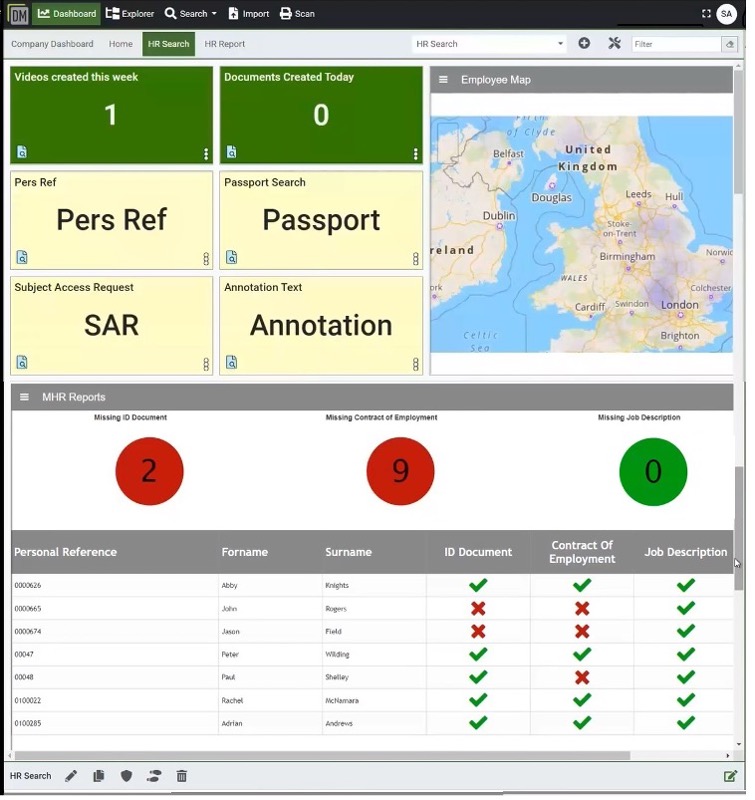Open options menu on Annotation Text tile
The width and height of the screenshot is (755, 800).
pyautogui.click(x=416, y=364)
